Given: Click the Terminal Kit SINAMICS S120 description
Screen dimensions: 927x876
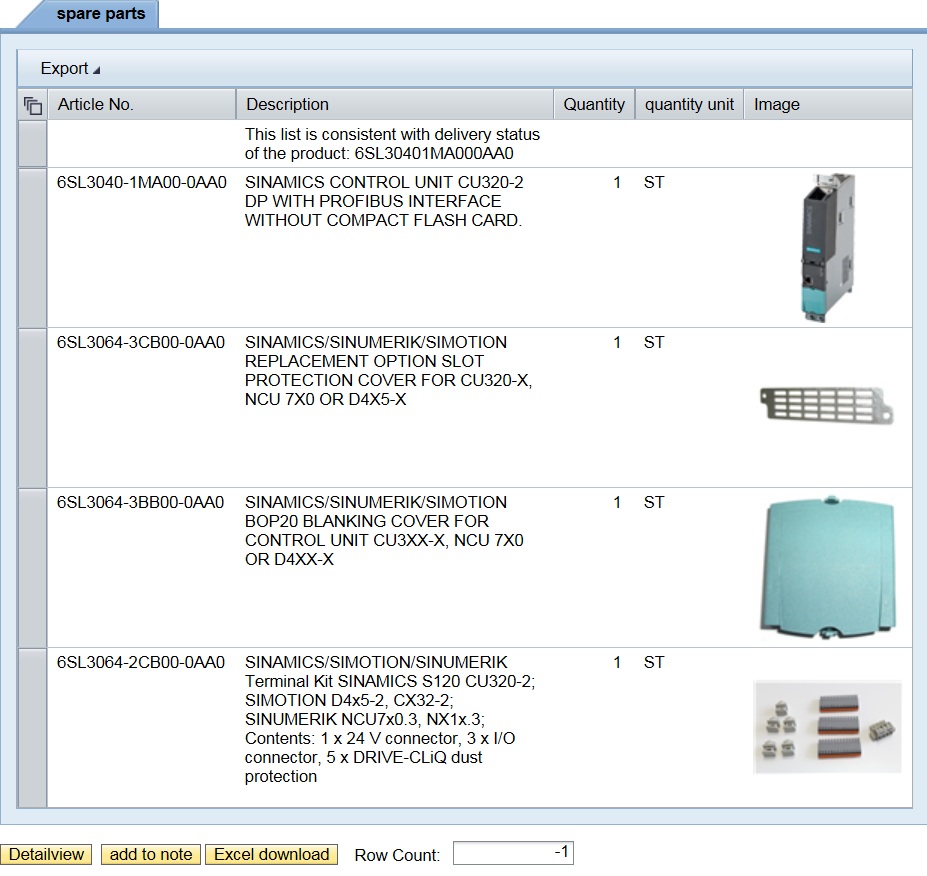Looking at the screenshot, I should pos(390,719).
